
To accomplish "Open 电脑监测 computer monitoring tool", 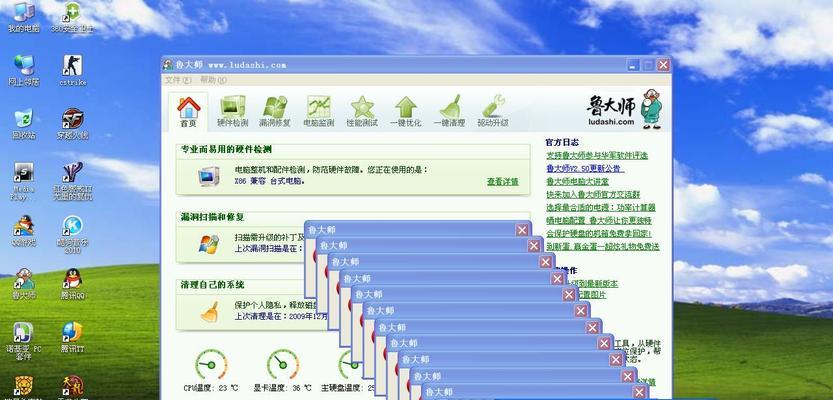I will [x=319, y=112].
